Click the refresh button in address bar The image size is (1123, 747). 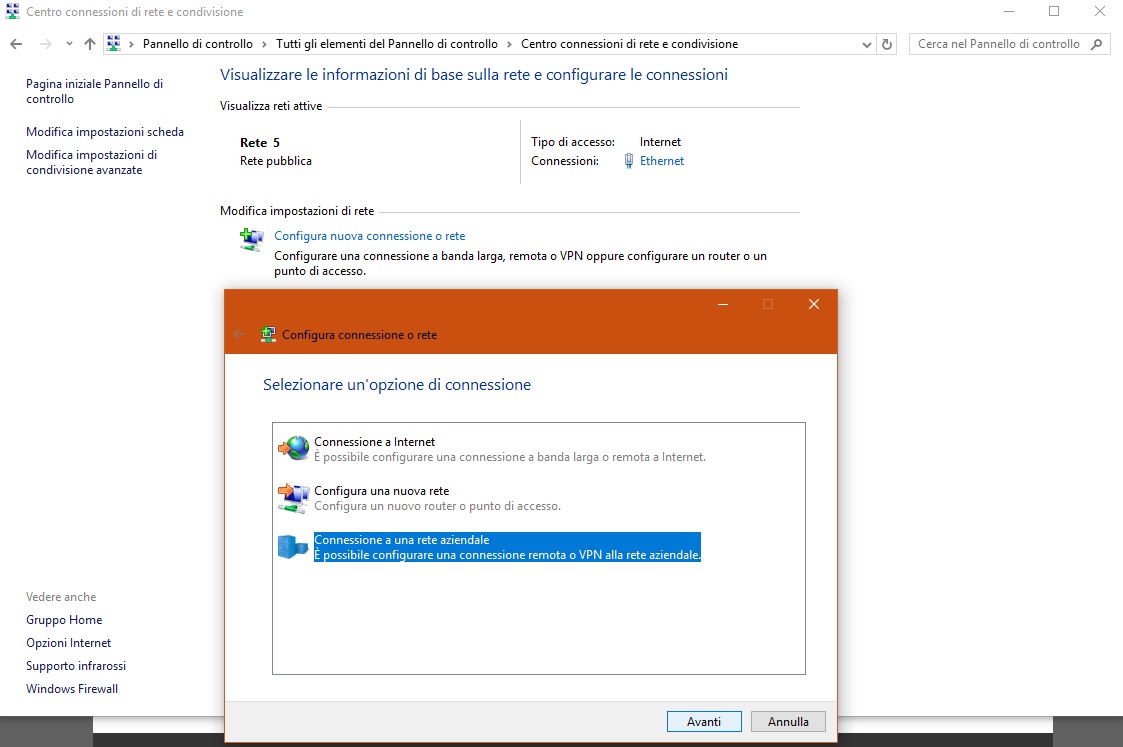887,44
